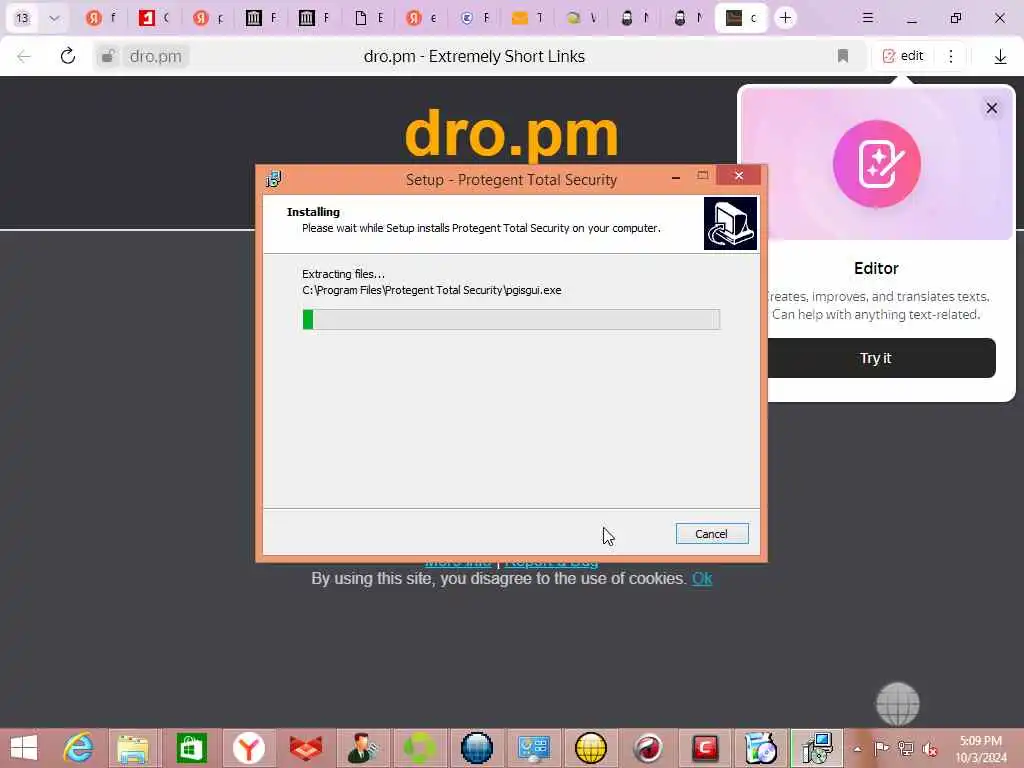Click the dro.pm address field
Viewport: 1024px width, 768px height.
click(155, 56)
